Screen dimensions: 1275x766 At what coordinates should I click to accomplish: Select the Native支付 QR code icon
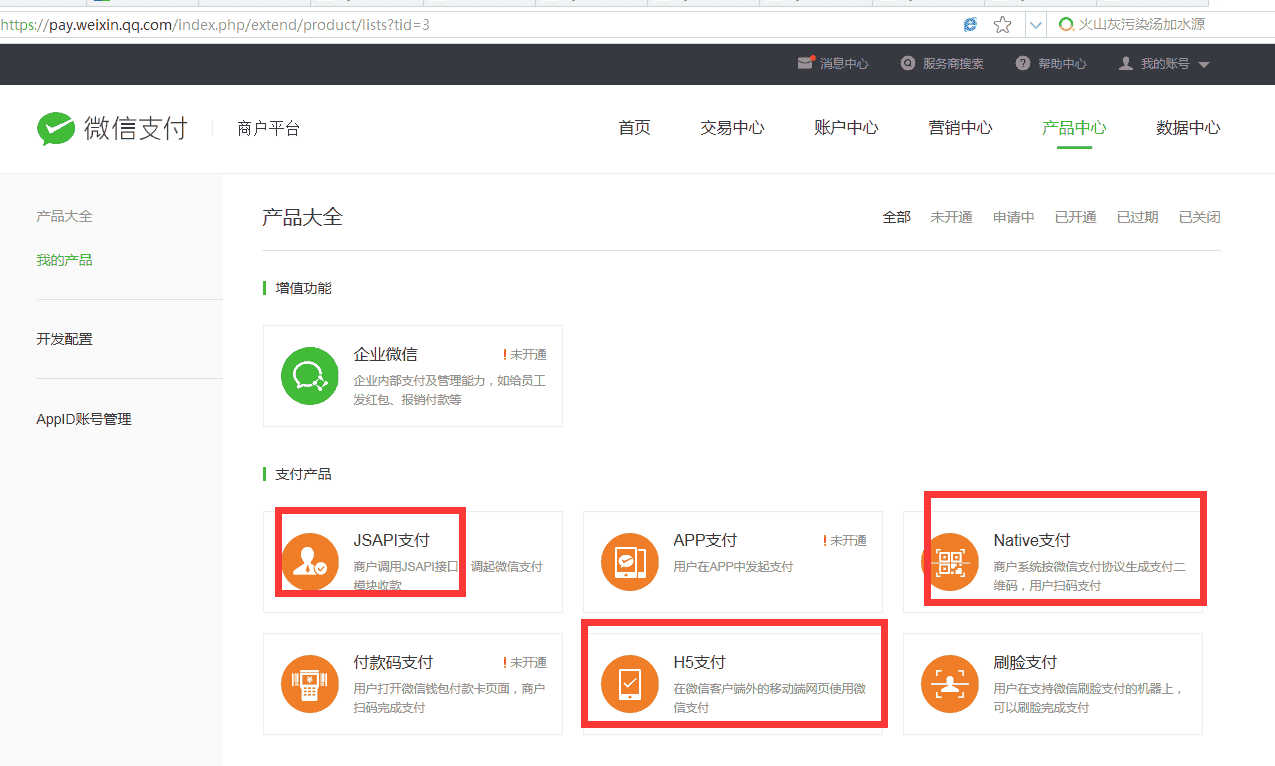950,562
